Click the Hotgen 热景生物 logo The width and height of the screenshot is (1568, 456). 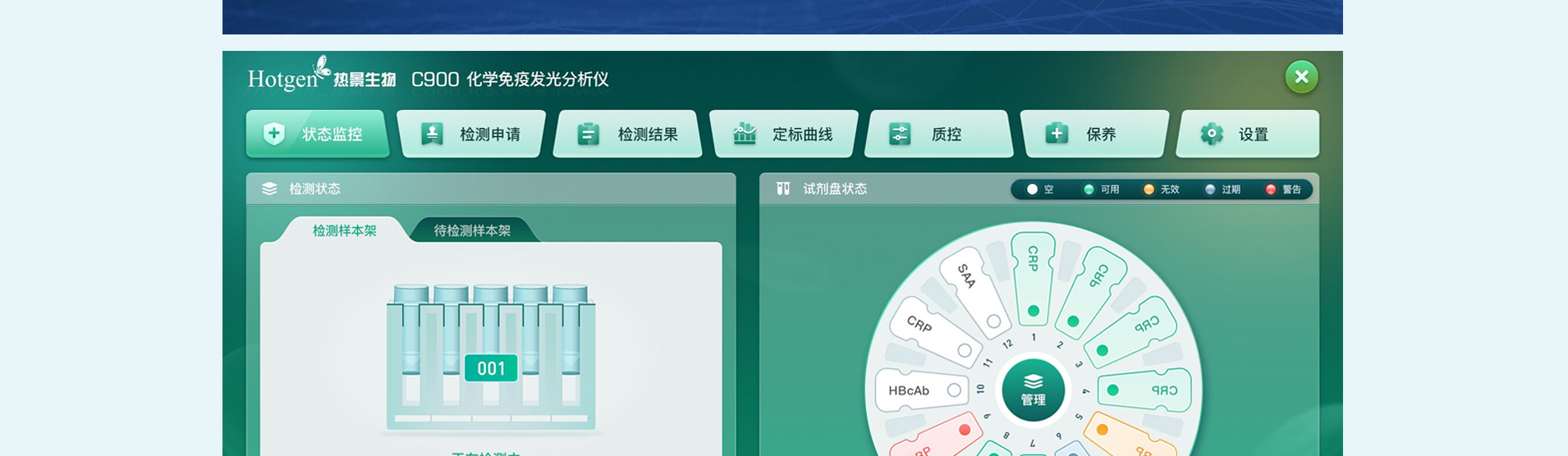(322, 75)
